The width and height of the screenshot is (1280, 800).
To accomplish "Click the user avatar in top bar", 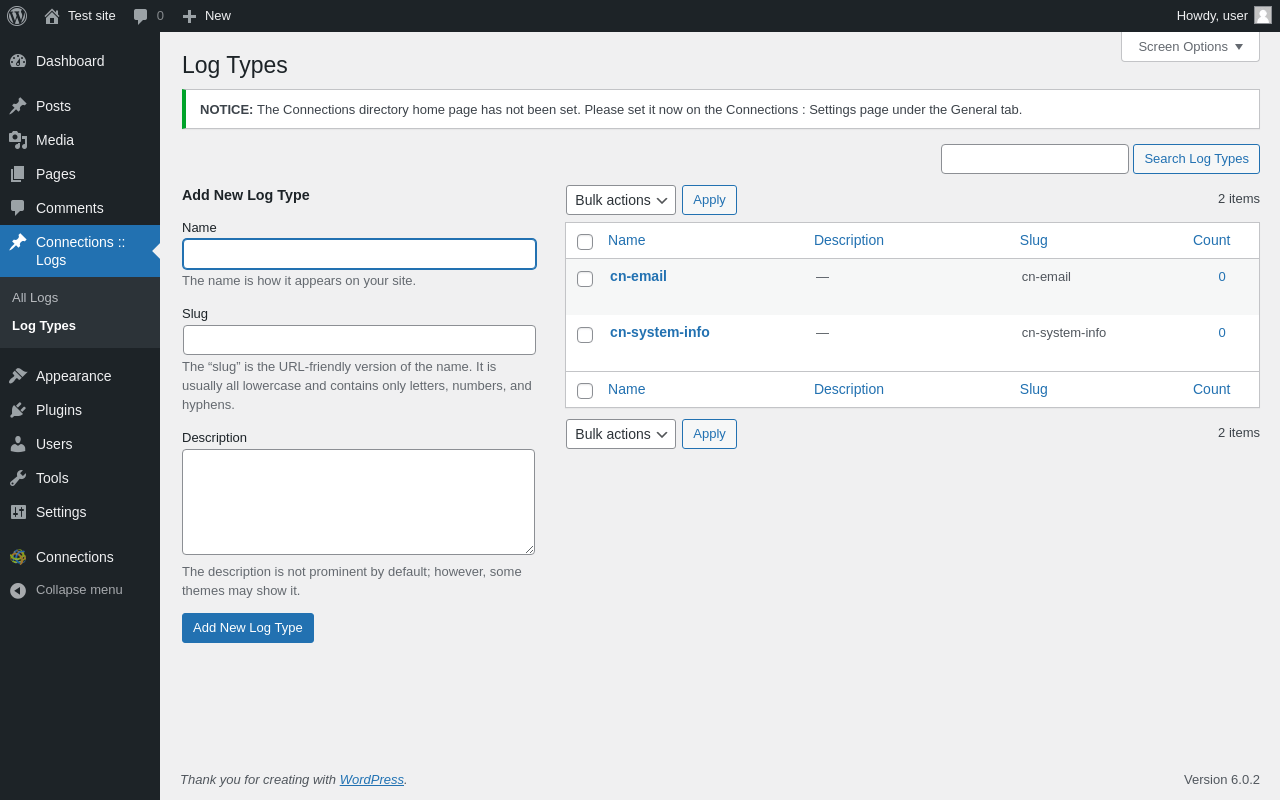I will [x=1263, y=15].
